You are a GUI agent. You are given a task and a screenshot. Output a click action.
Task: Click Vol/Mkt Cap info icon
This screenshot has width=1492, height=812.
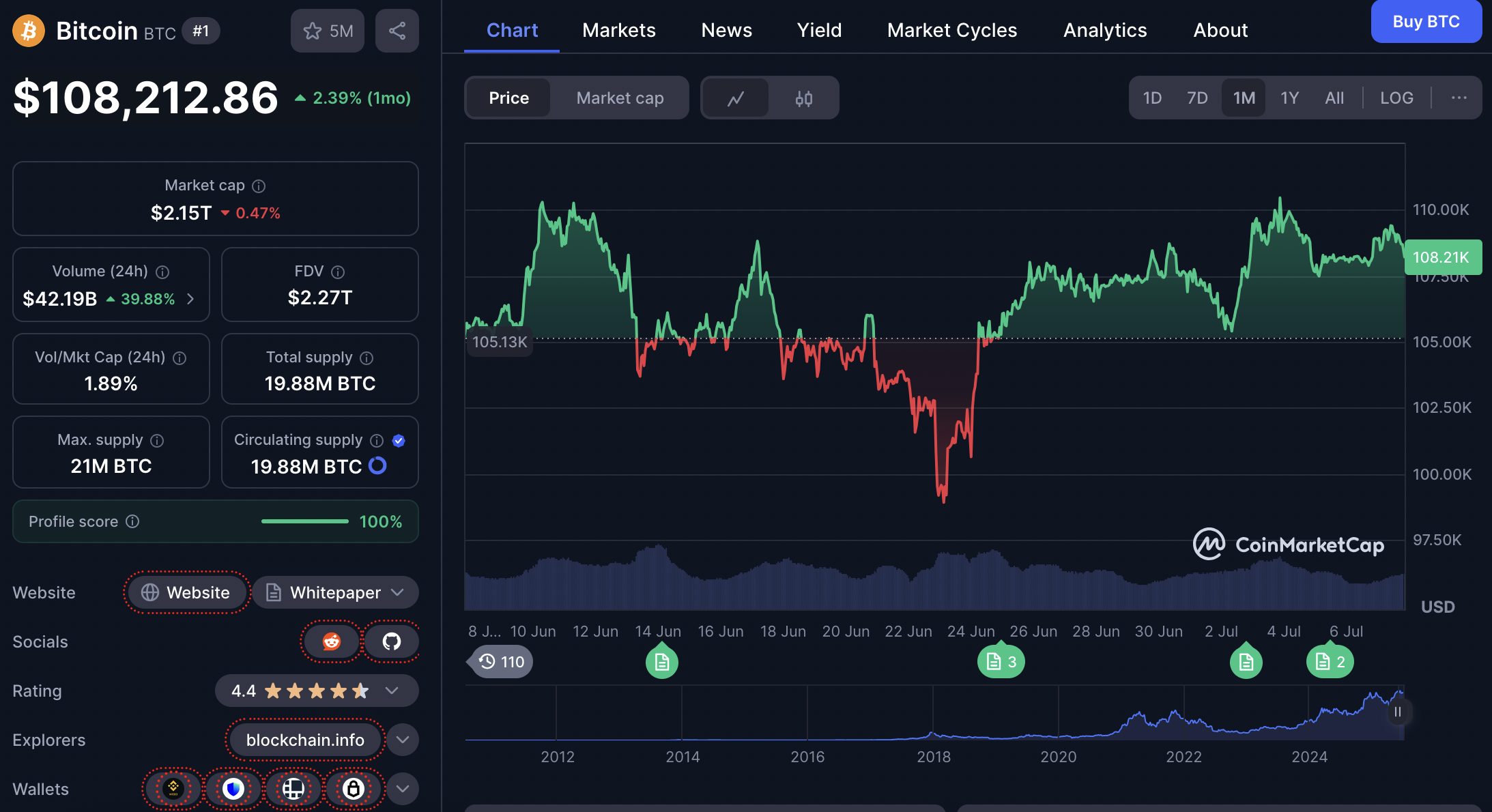click(x=180, y=358)
